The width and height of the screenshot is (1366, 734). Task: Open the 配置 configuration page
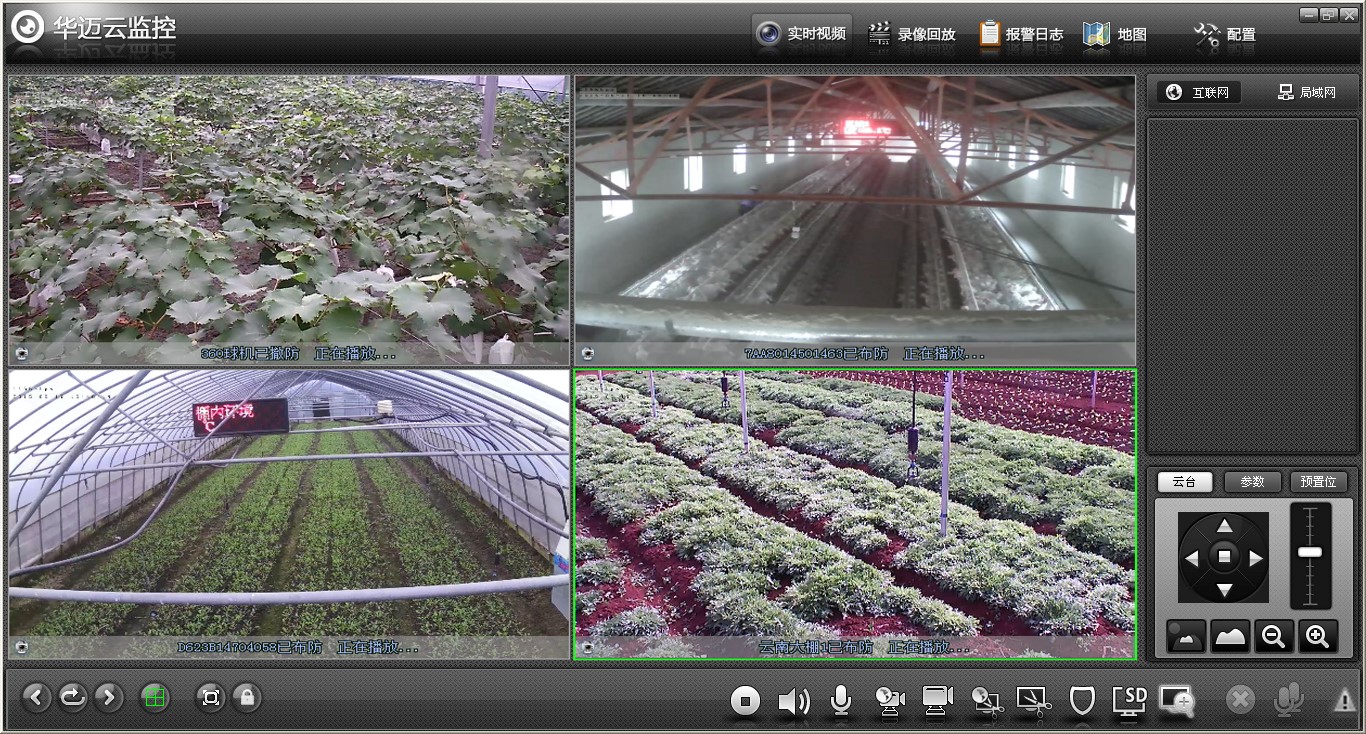1225,34
